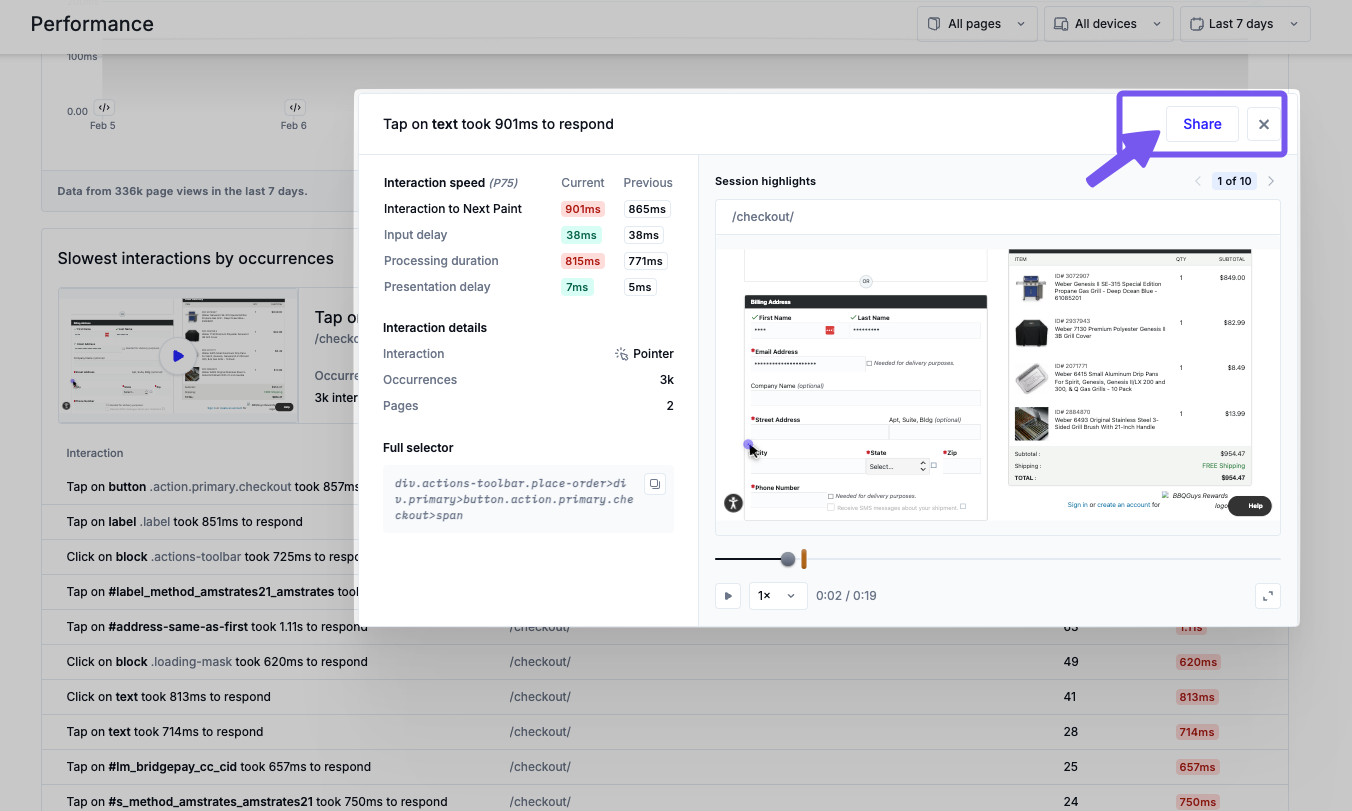
Task: Select the row "Click on block .loading-mask"
Action: coord(664,662)
